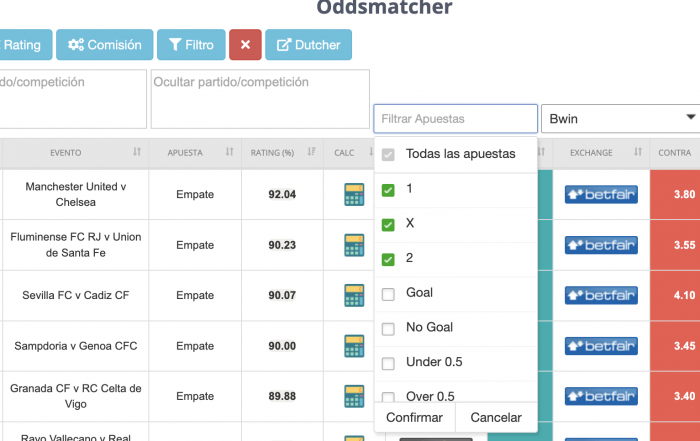Open the Dutcher tool
The width and height of the screenshot is (700, 441).
click(308, 45)
